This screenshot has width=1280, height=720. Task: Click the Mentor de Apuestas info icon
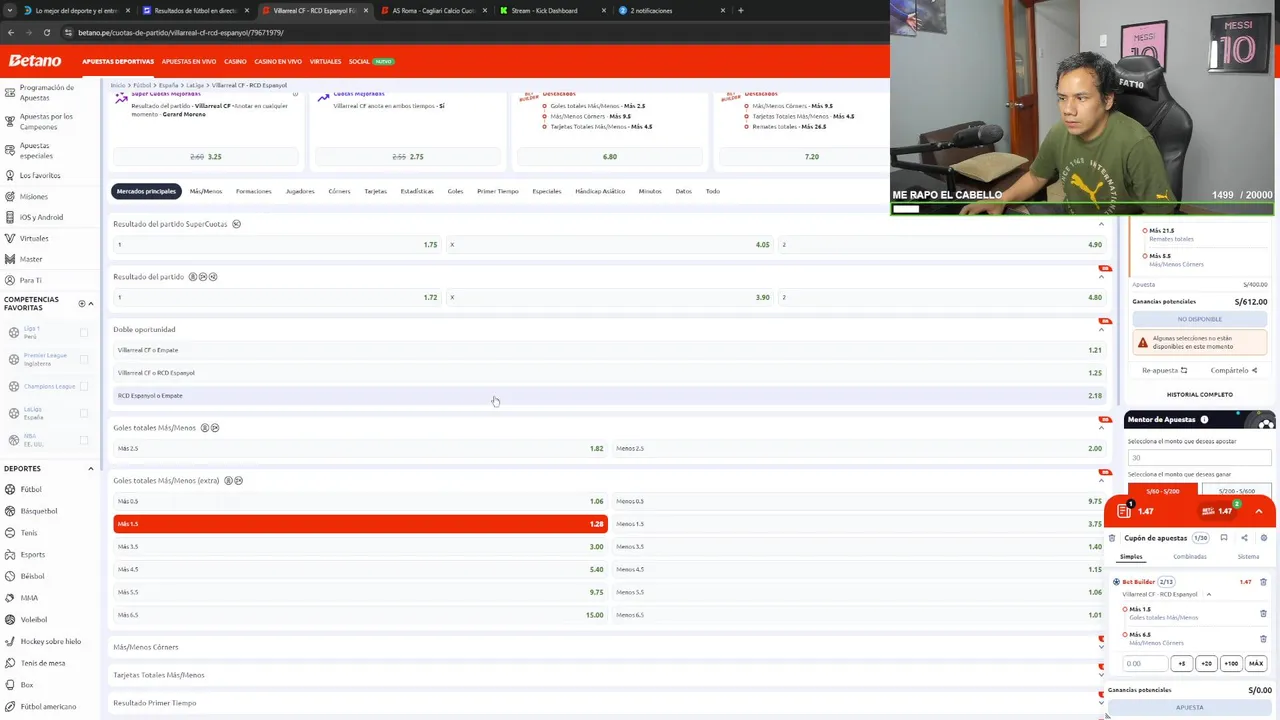(x=1204, y=420)
